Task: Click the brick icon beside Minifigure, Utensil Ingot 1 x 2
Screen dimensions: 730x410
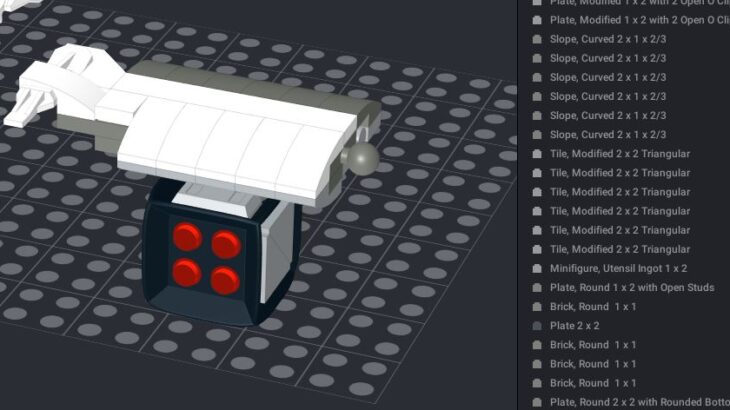Action: [537, 269]
